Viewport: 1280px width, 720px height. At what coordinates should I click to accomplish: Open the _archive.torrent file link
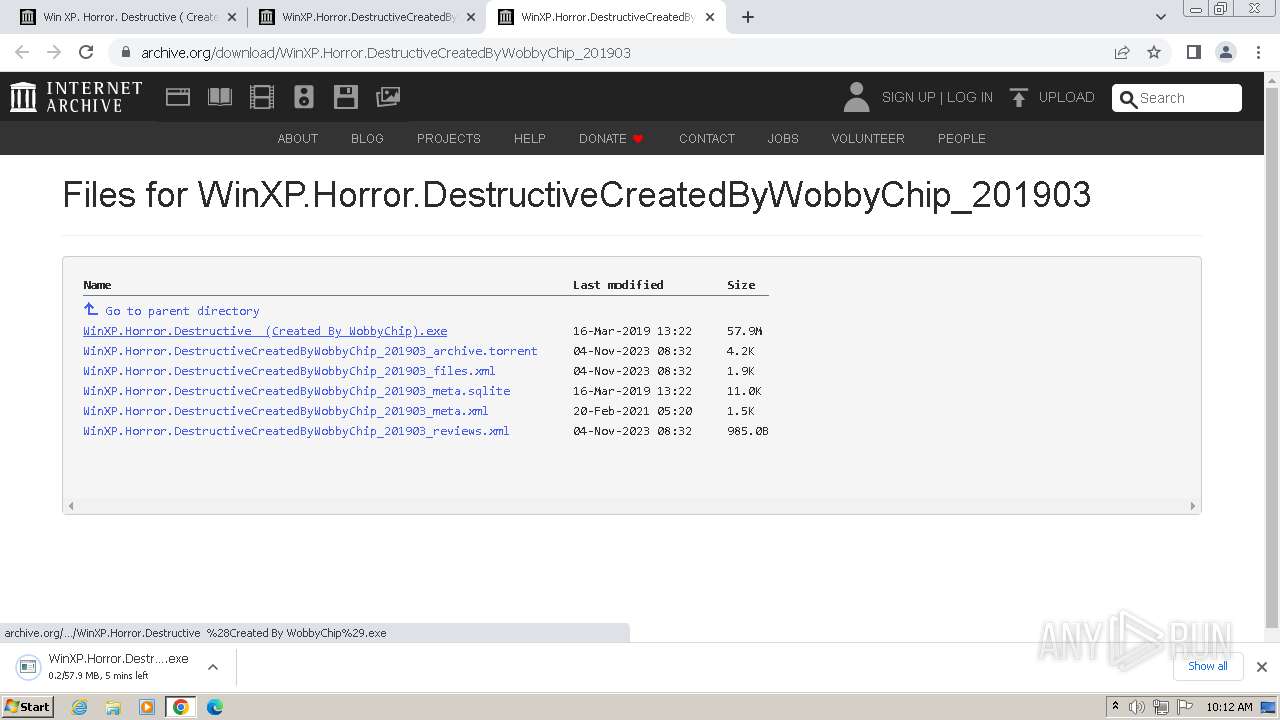[x=310, y=351]
